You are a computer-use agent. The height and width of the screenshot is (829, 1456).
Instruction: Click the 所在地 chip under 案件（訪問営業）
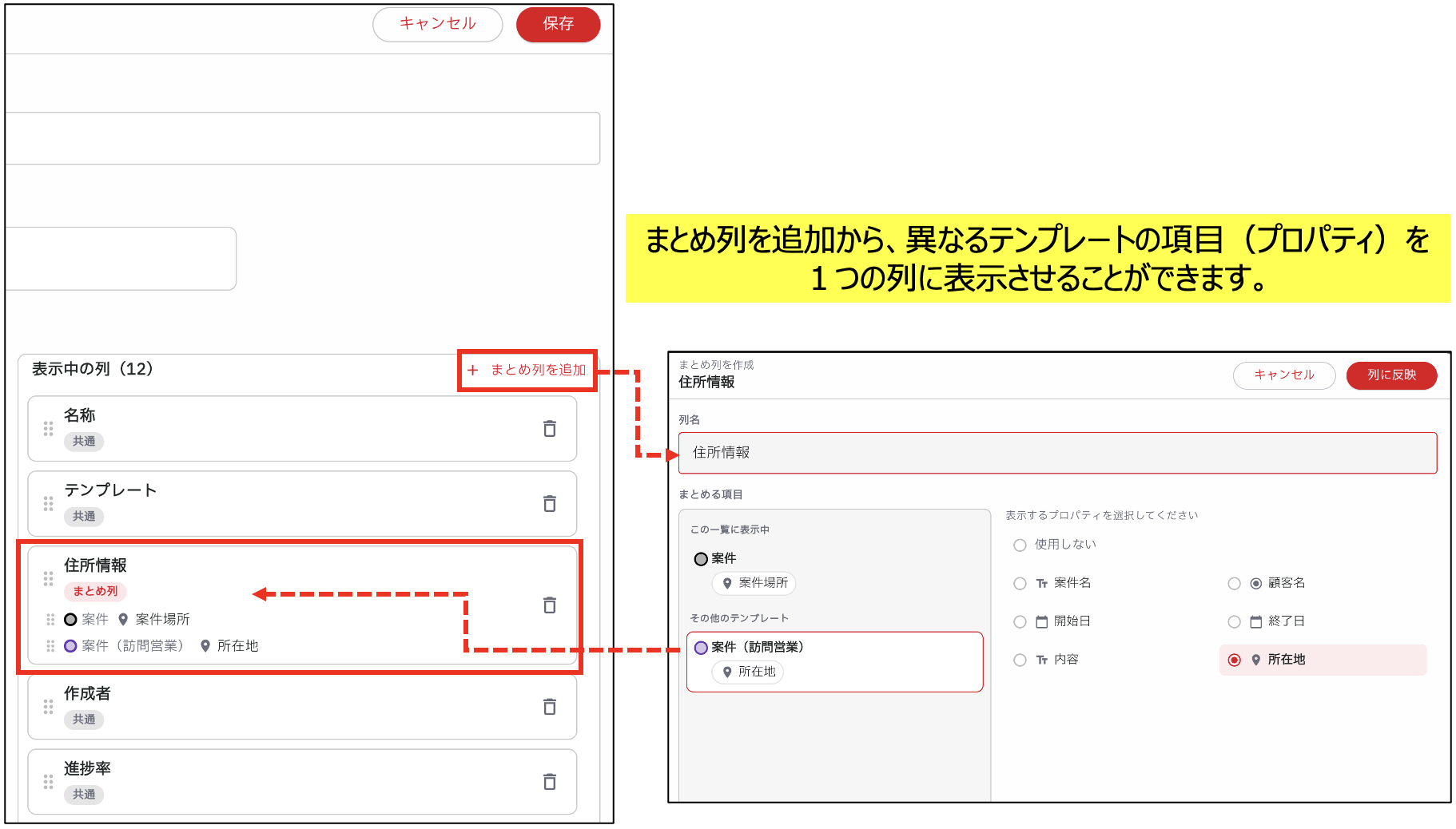click(x=748, y=672)
